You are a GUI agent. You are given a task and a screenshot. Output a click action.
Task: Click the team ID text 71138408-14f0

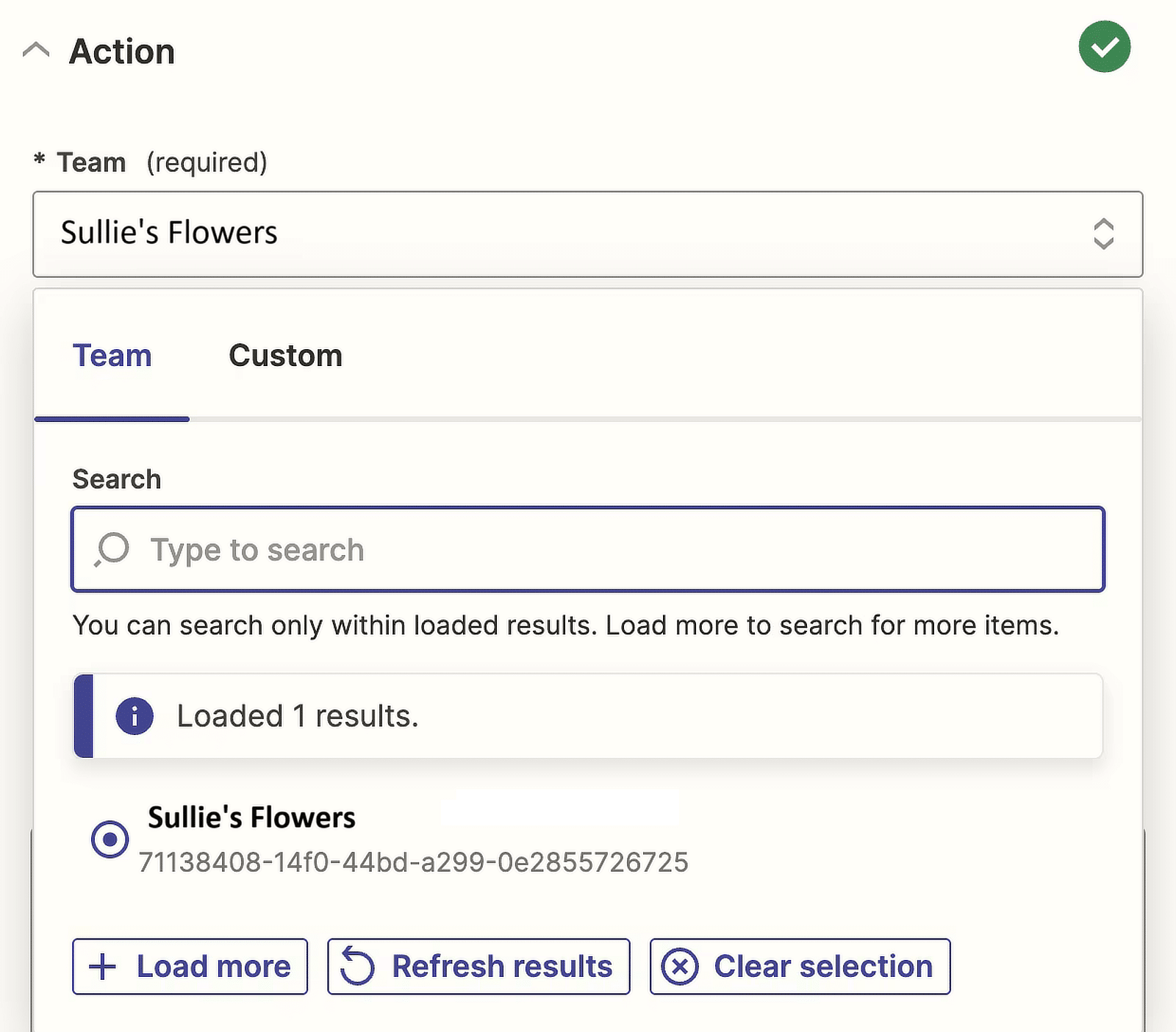click(x=413, y=862)
